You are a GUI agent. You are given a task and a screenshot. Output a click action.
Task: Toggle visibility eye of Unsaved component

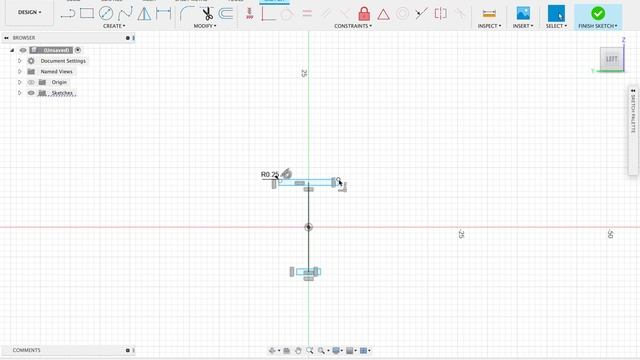(x=23, y=50)
